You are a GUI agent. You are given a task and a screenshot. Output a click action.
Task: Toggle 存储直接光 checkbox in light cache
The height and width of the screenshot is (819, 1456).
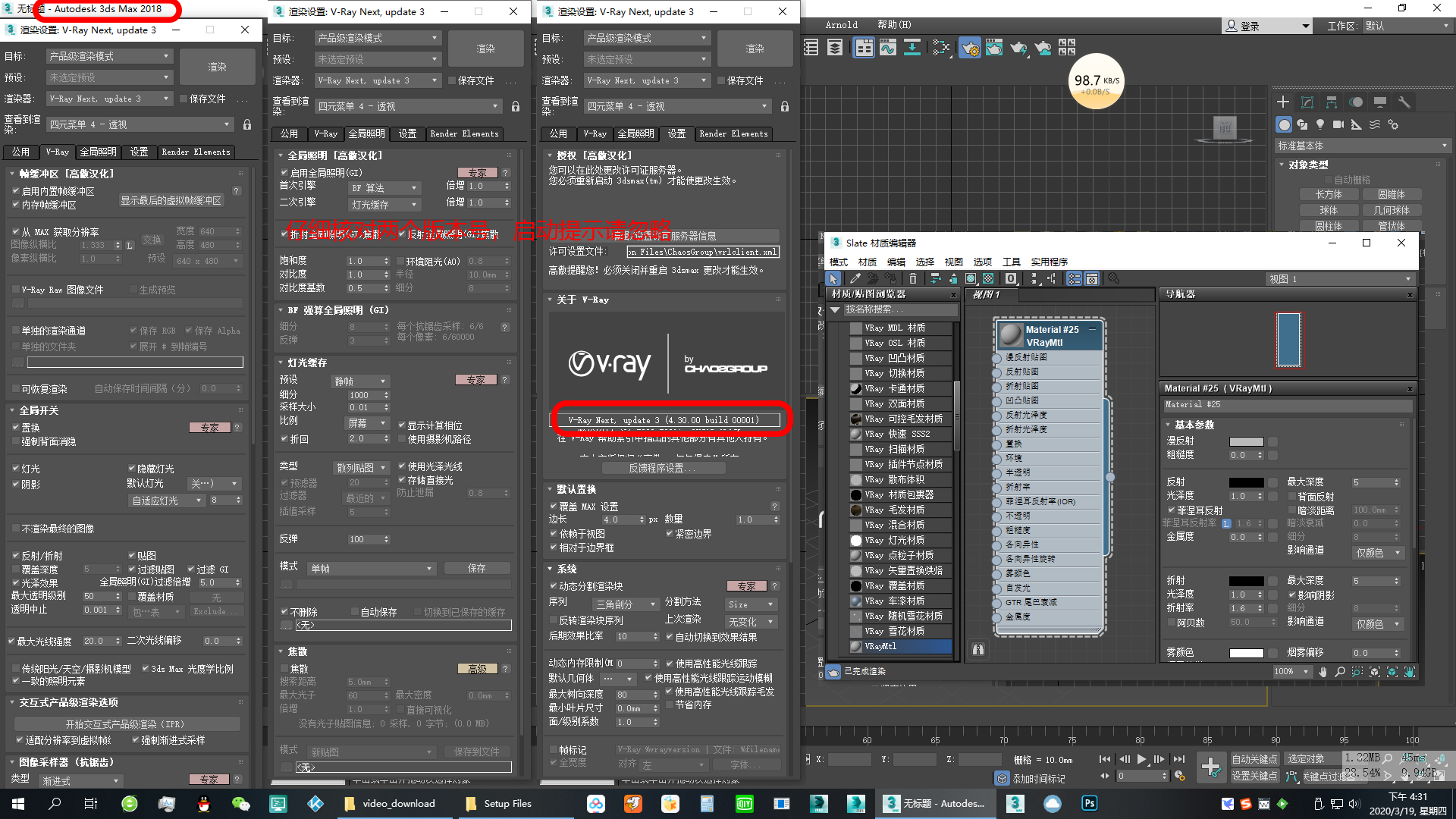pyautogui.click(x=403, y=480)
